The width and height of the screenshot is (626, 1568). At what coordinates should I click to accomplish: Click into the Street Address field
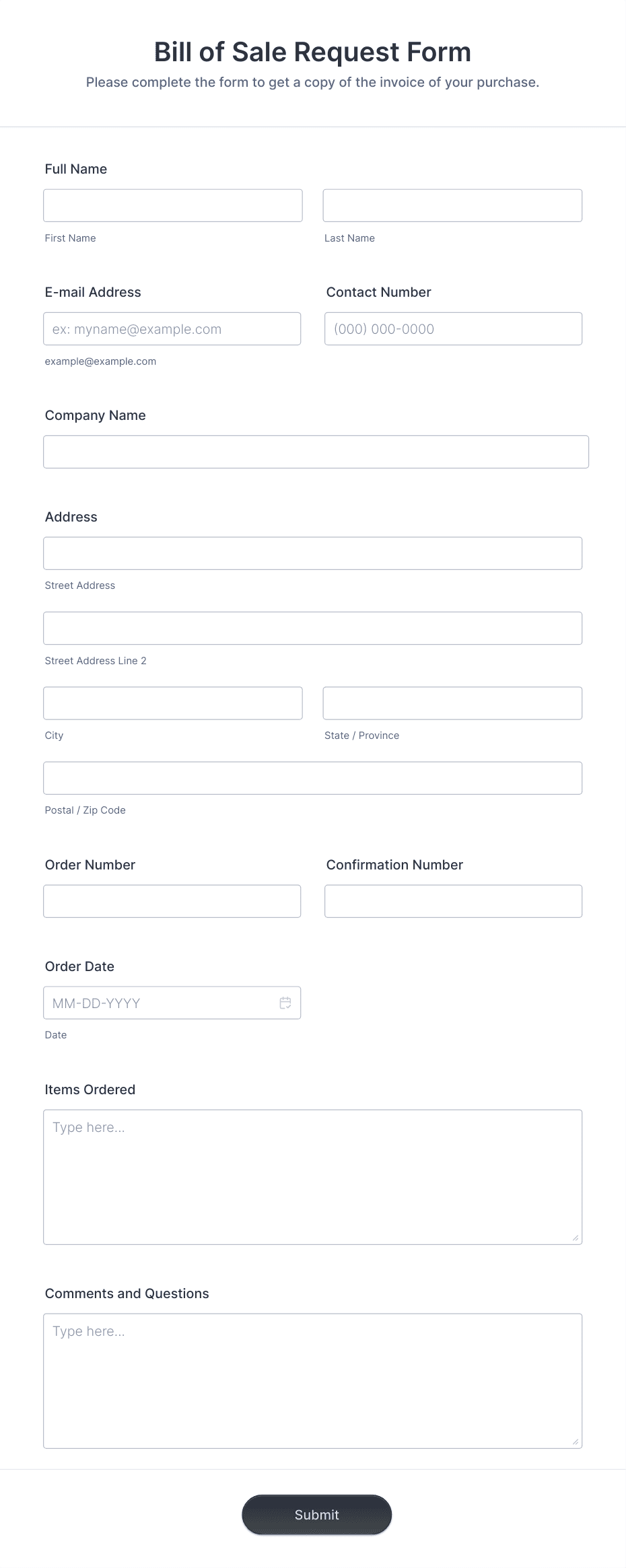click(313, 553)
